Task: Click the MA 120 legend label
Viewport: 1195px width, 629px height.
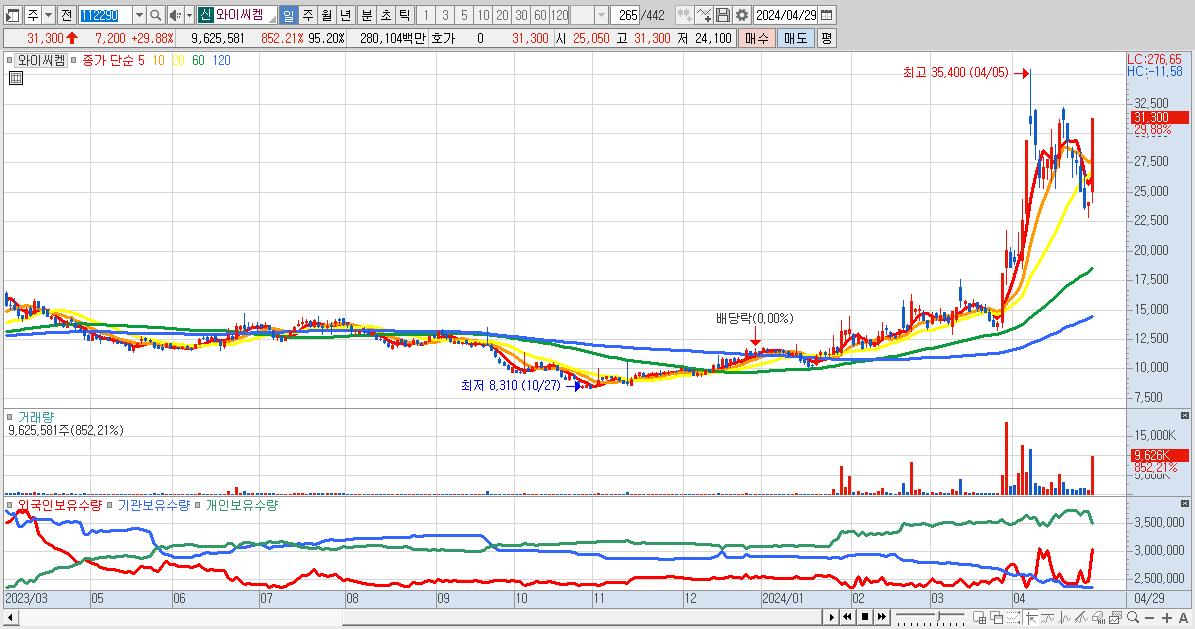Action: [221, 60]
